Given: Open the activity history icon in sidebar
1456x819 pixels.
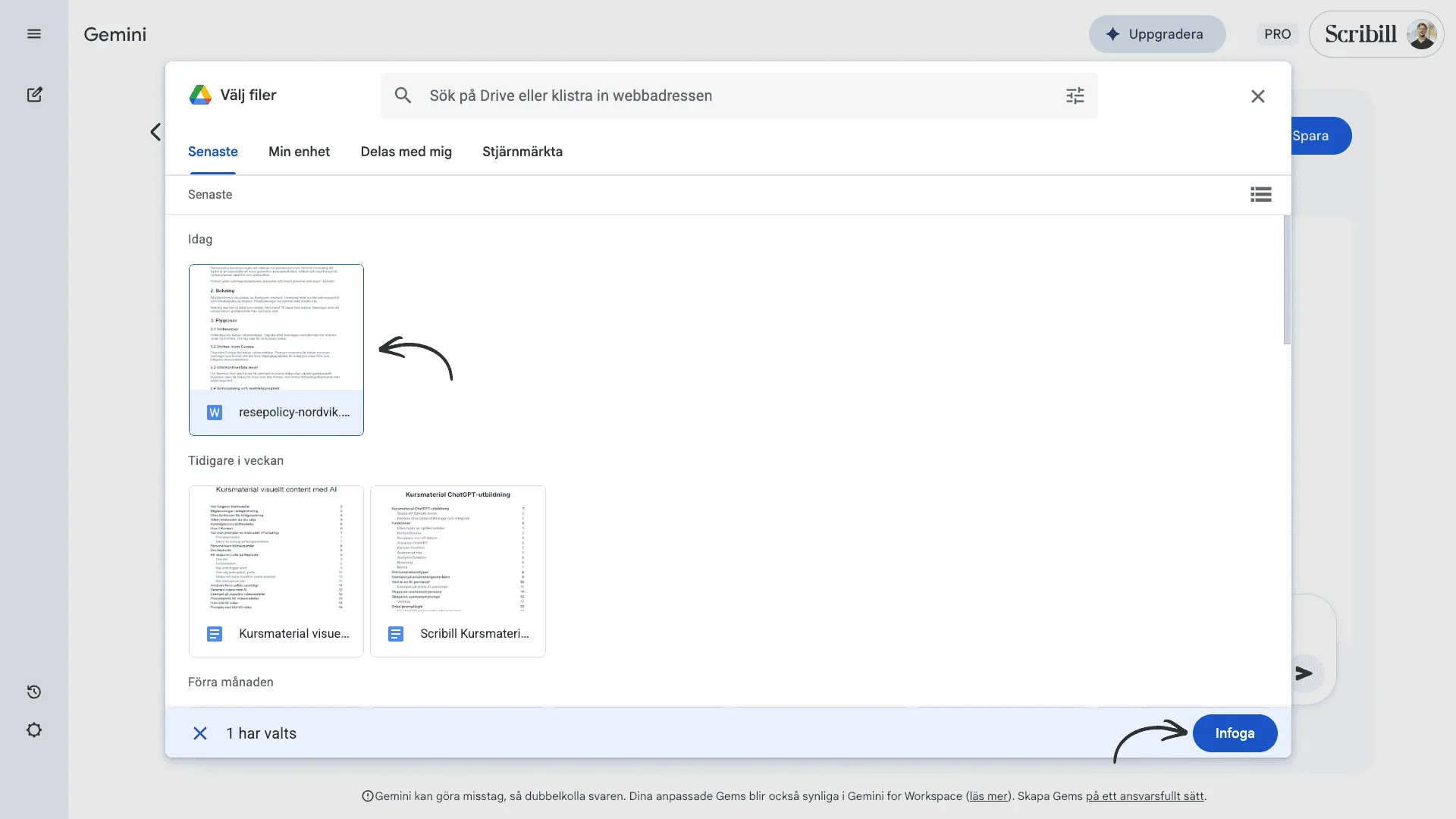Looking at the screenshot, I should (34, 692).
